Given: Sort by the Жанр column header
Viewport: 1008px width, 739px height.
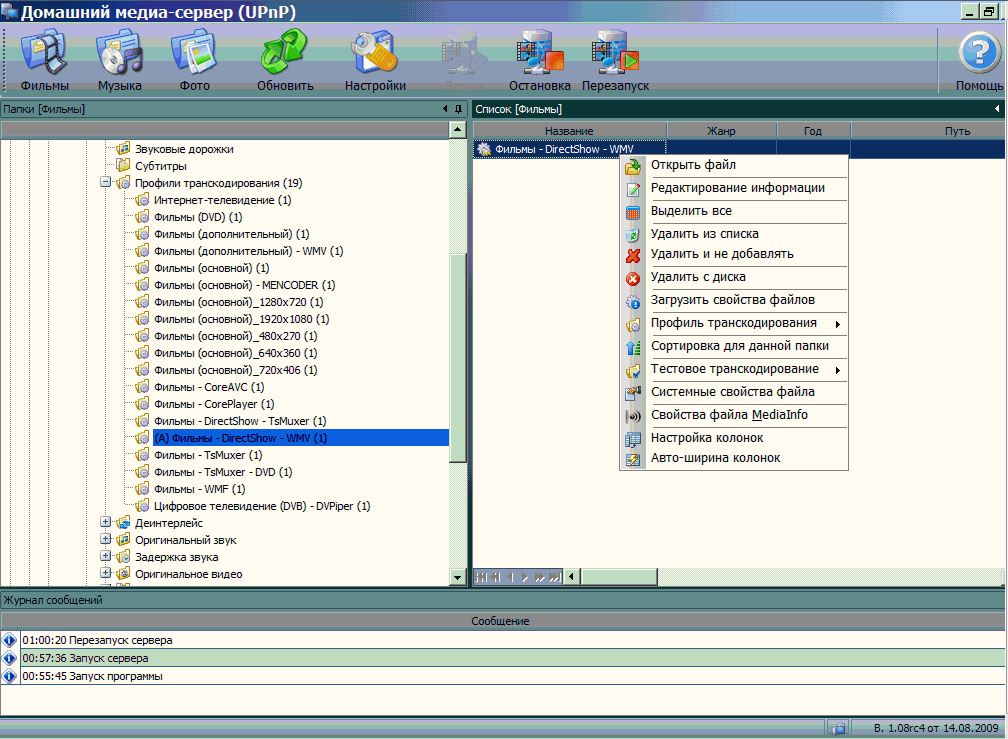Looking at the screenshot, I should click(721, 131).
